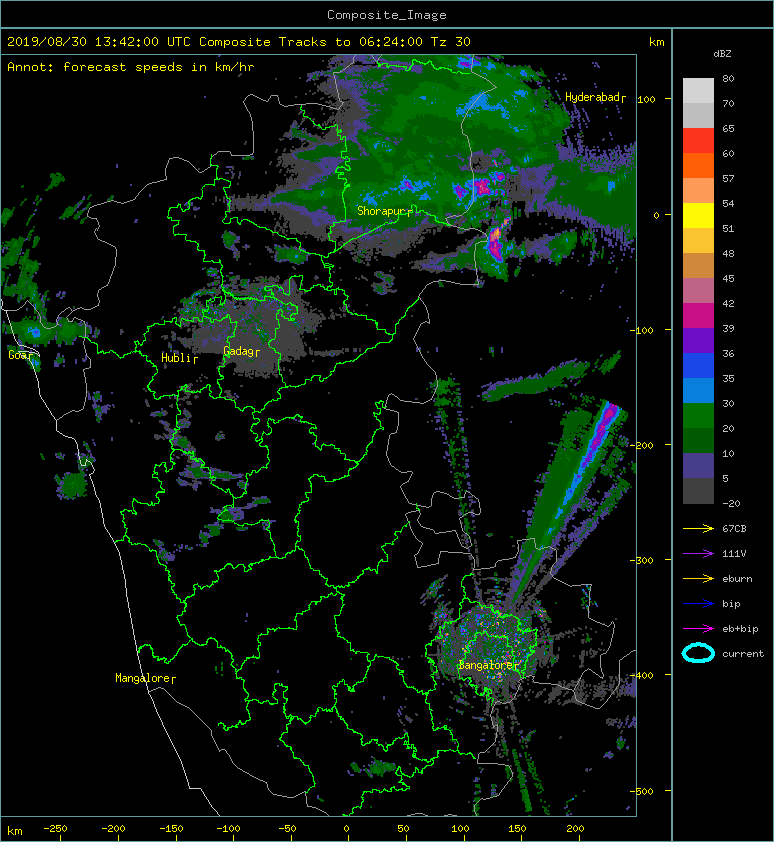Click the light blue 35 dBZ swatch

coord(698,390)
